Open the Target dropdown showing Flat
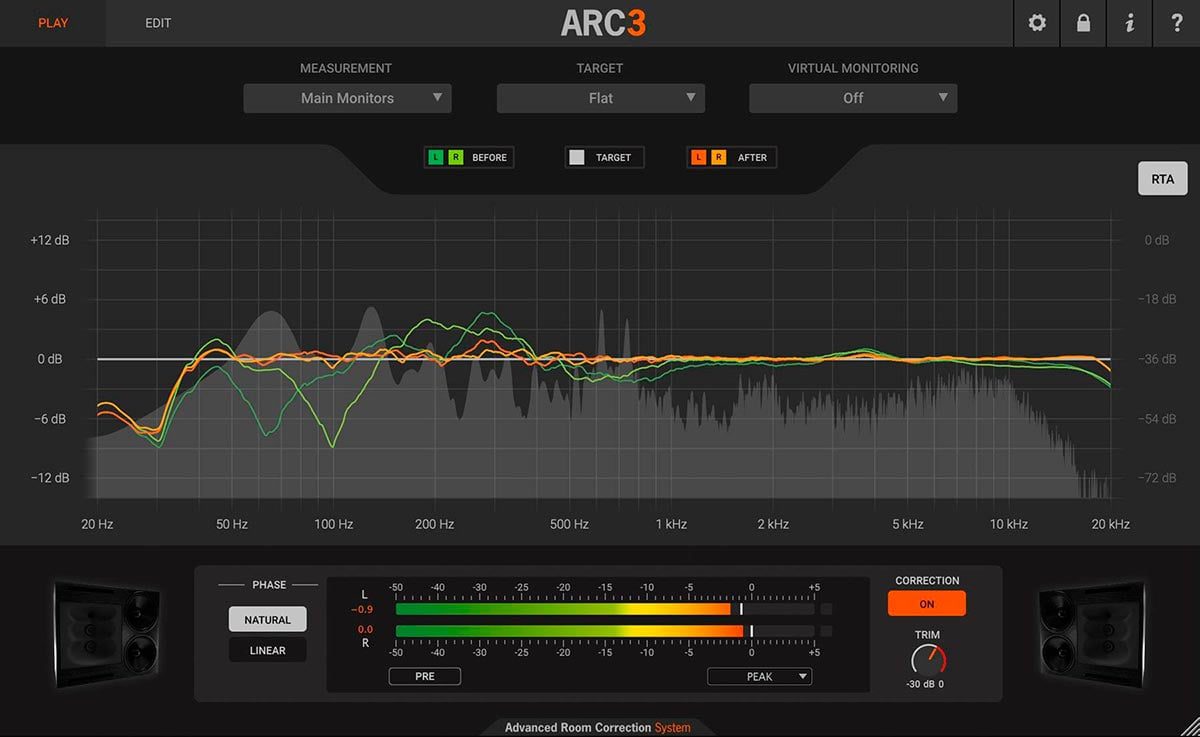The height and width of the screenshot is (737, 1200). [601, 98]
